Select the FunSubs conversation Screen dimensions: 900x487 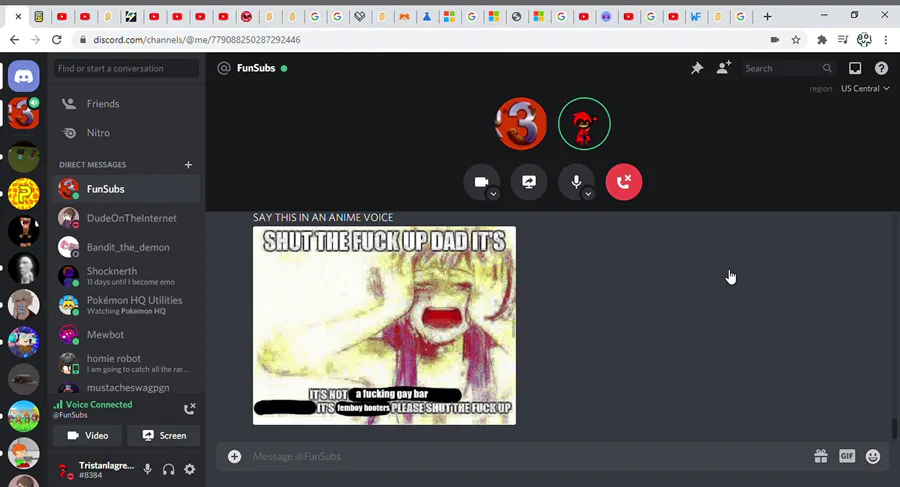(x=126, y=189)
